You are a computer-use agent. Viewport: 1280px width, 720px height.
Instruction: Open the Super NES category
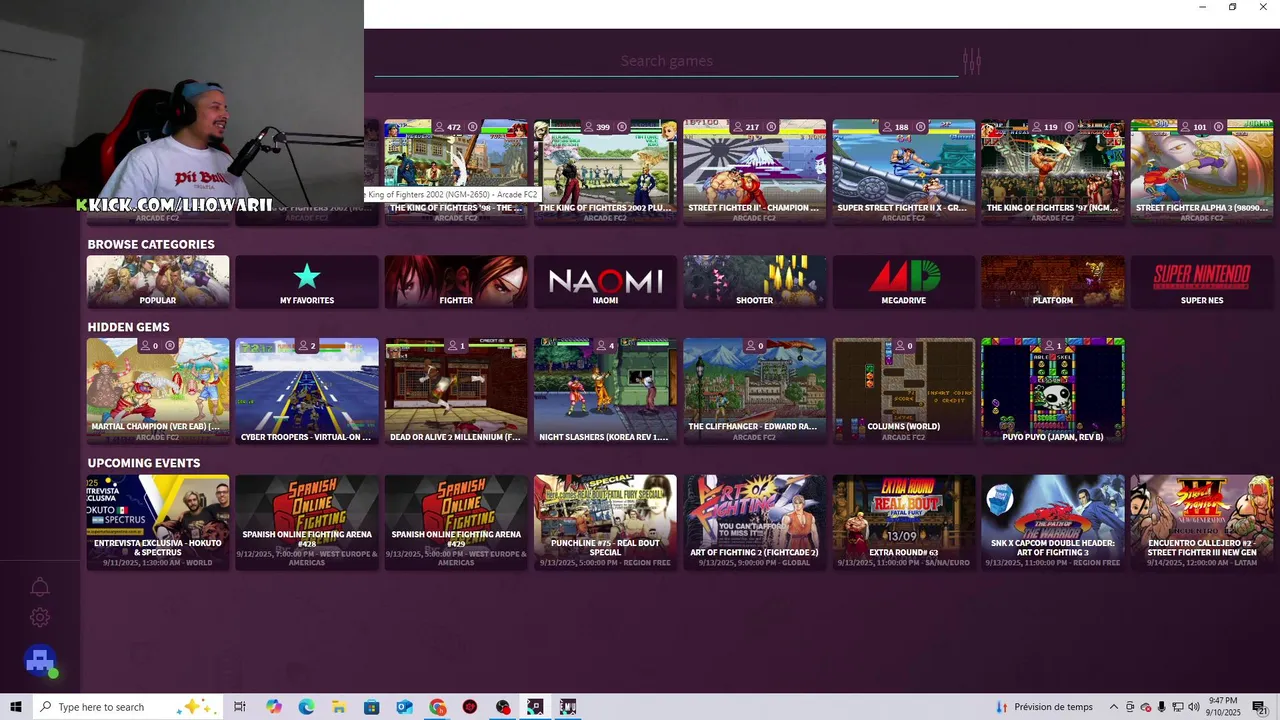pyautogui.click(x=1202, y=281)
